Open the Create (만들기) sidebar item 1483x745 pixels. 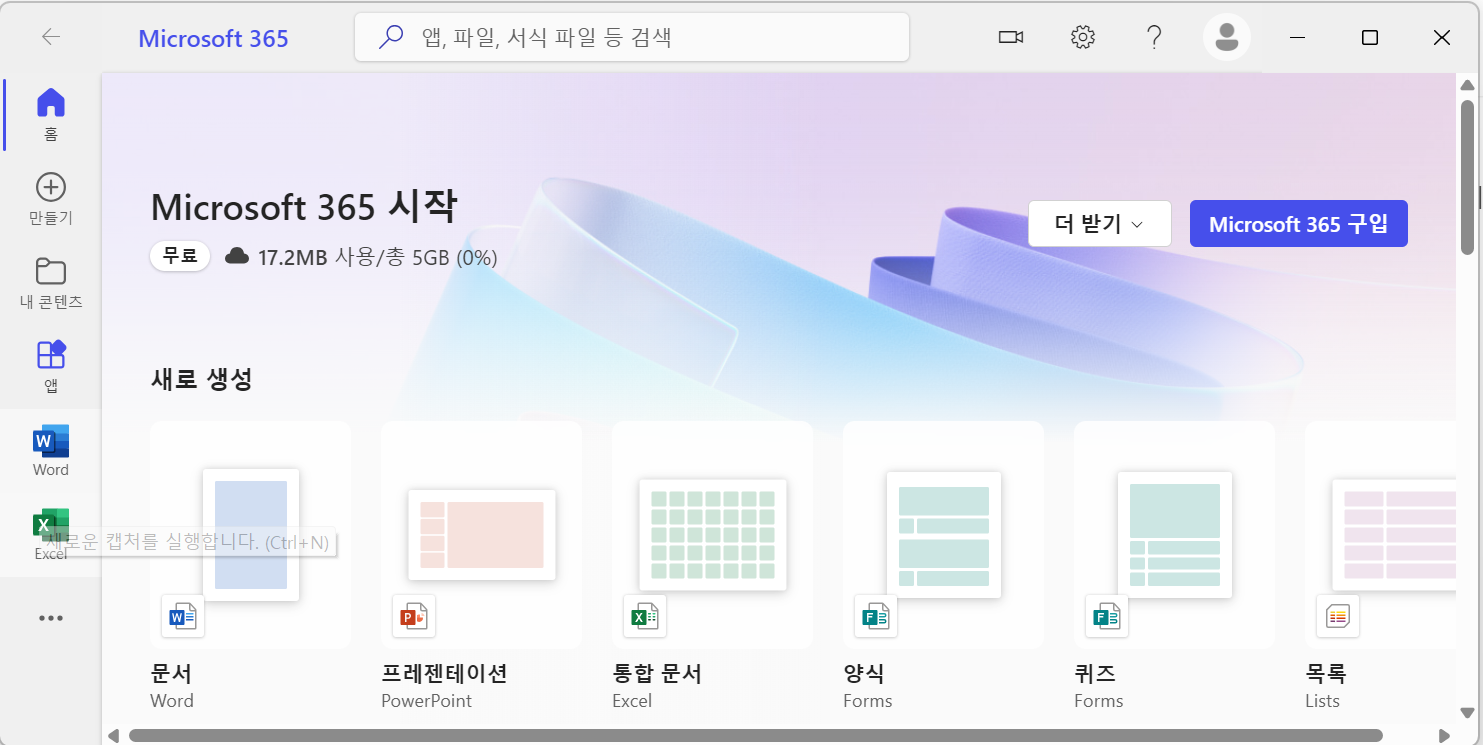[50, 199]
